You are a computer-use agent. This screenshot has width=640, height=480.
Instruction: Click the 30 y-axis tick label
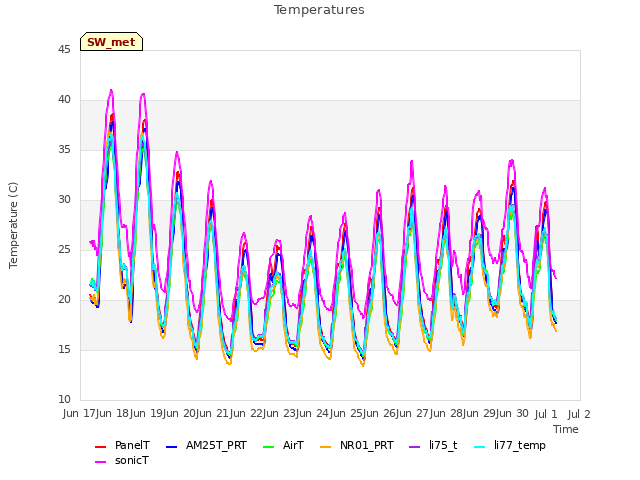[64, 200]
